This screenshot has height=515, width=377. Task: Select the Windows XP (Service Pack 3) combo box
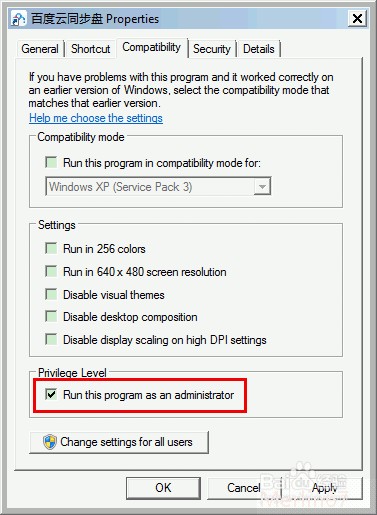[158, 186]
